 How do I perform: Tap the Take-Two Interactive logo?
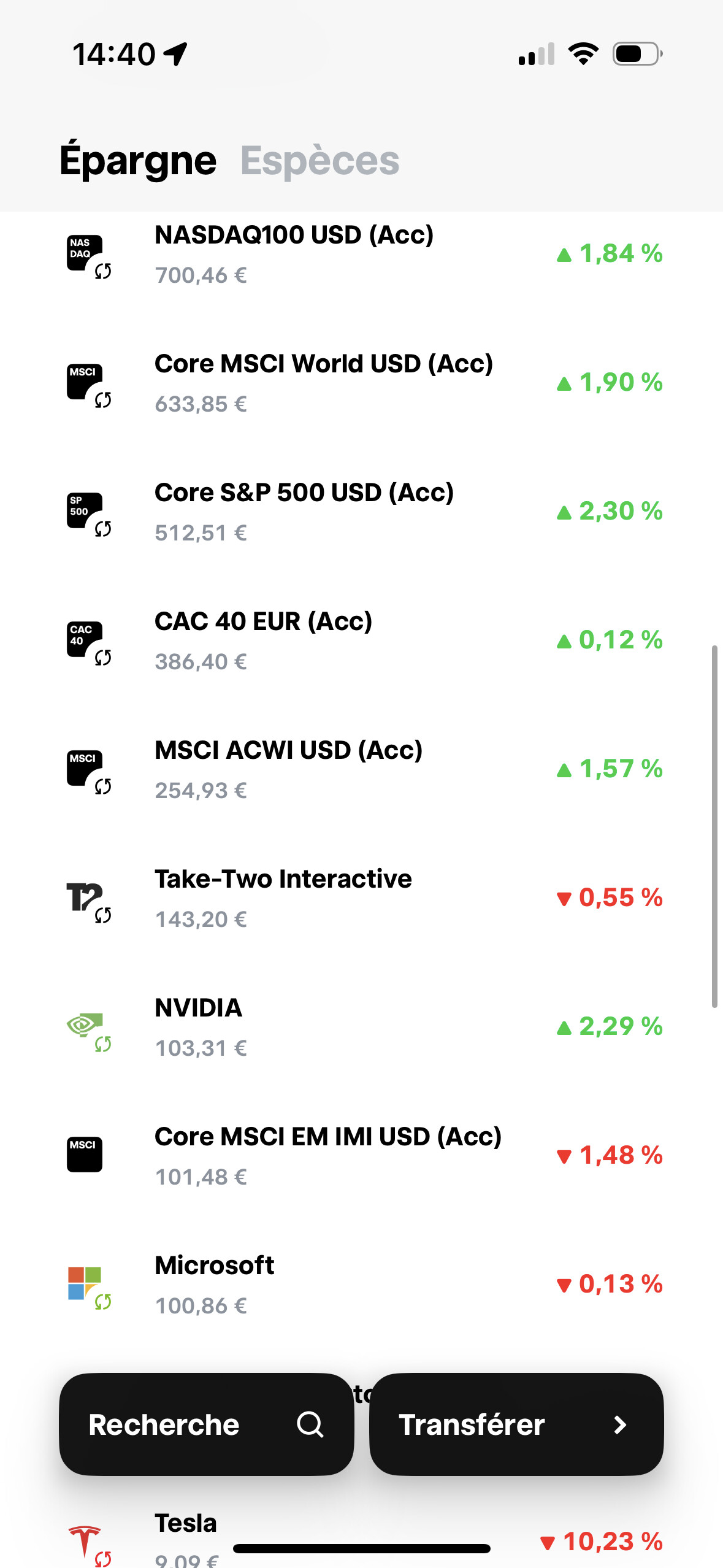click(x=86, y=899)
